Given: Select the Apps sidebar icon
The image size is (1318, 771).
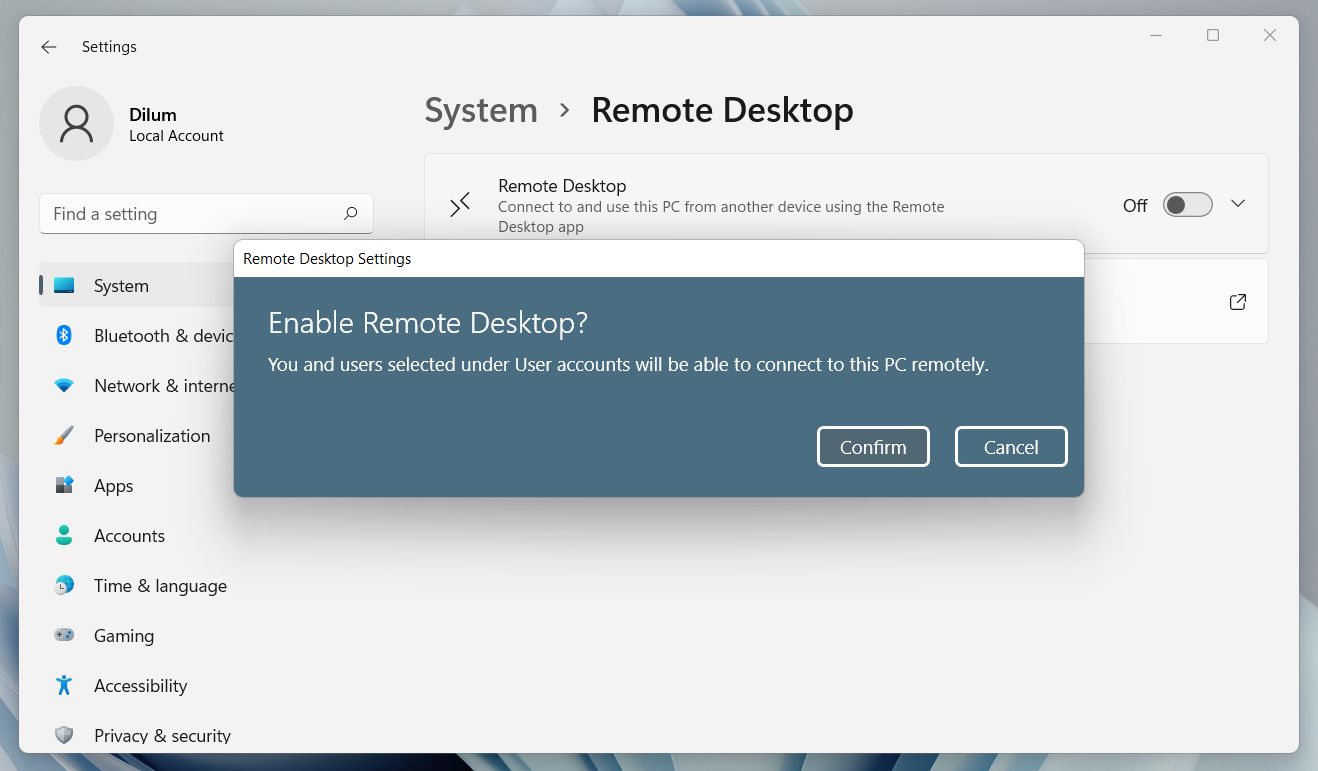Looking at the screenshot, I should pyautogui.click(x=64, y=486).
